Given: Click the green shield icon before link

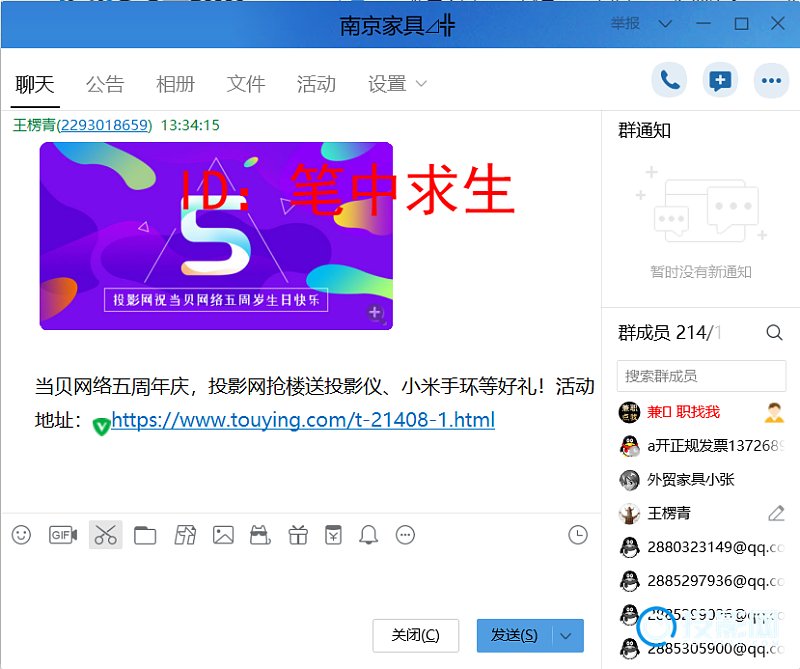Looking at the screenshot, I should coord(102,426).
